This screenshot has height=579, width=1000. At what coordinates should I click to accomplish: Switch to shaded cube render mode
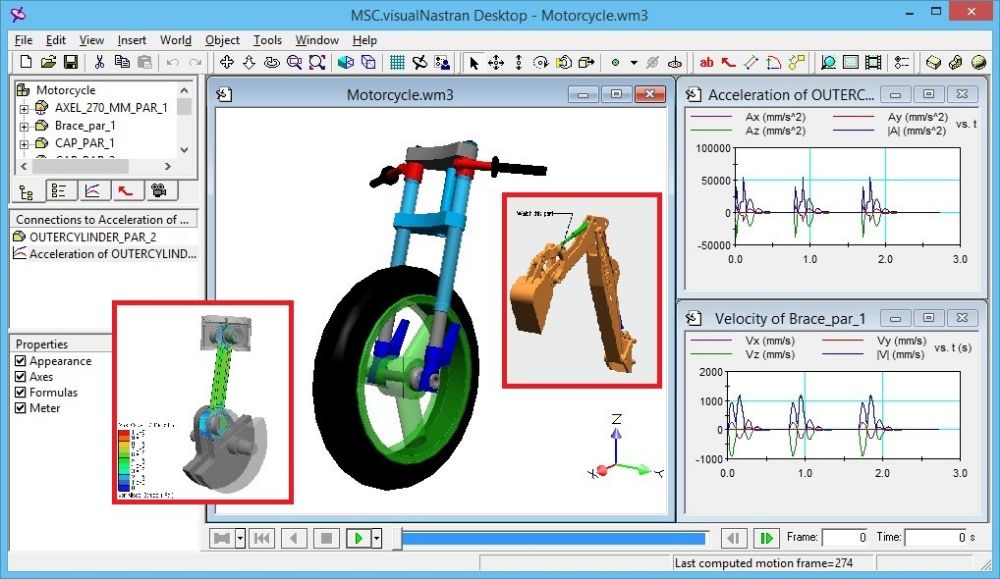346,62
